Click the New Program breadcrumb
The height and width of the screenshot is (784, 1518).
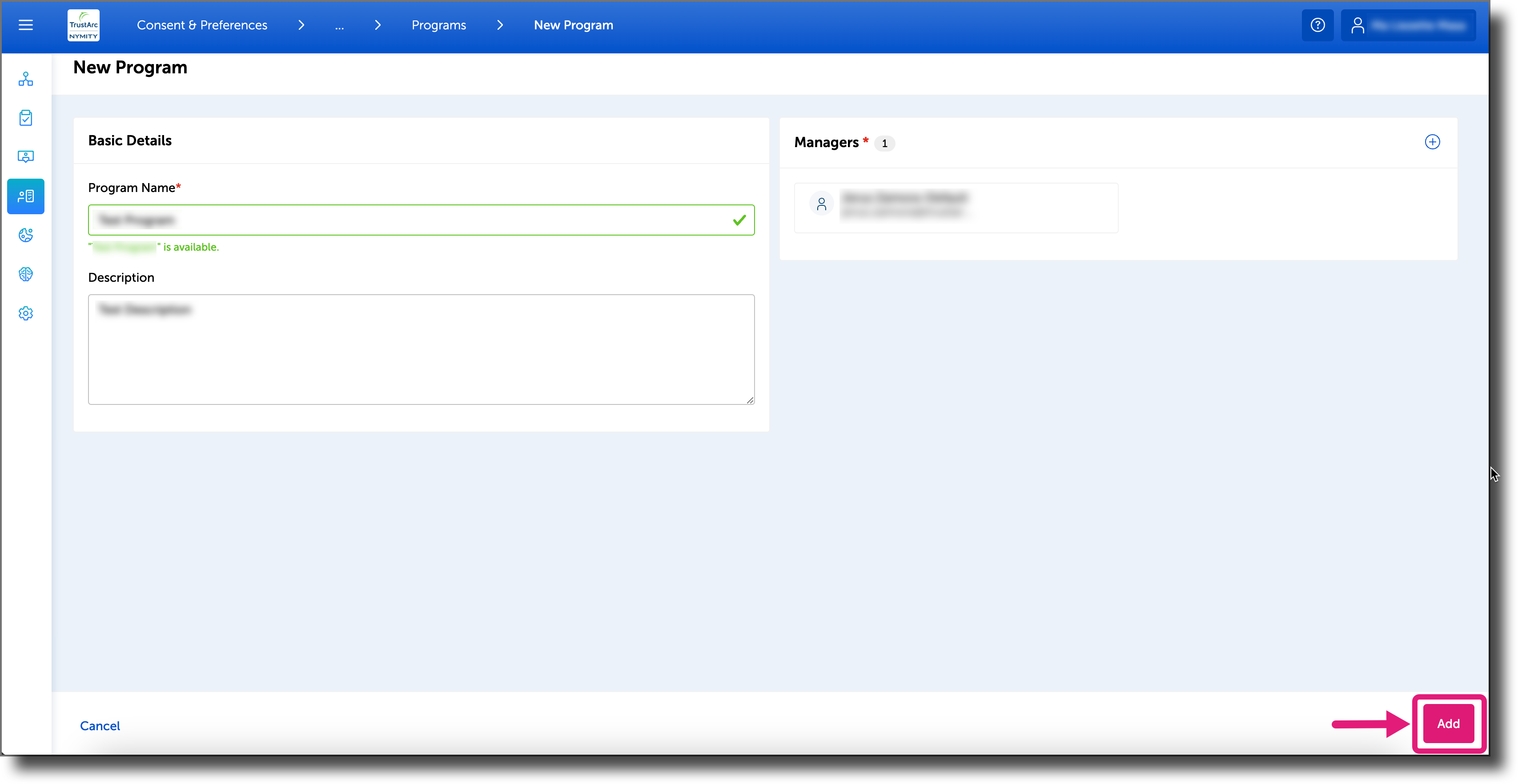click(x=574, y=25)
